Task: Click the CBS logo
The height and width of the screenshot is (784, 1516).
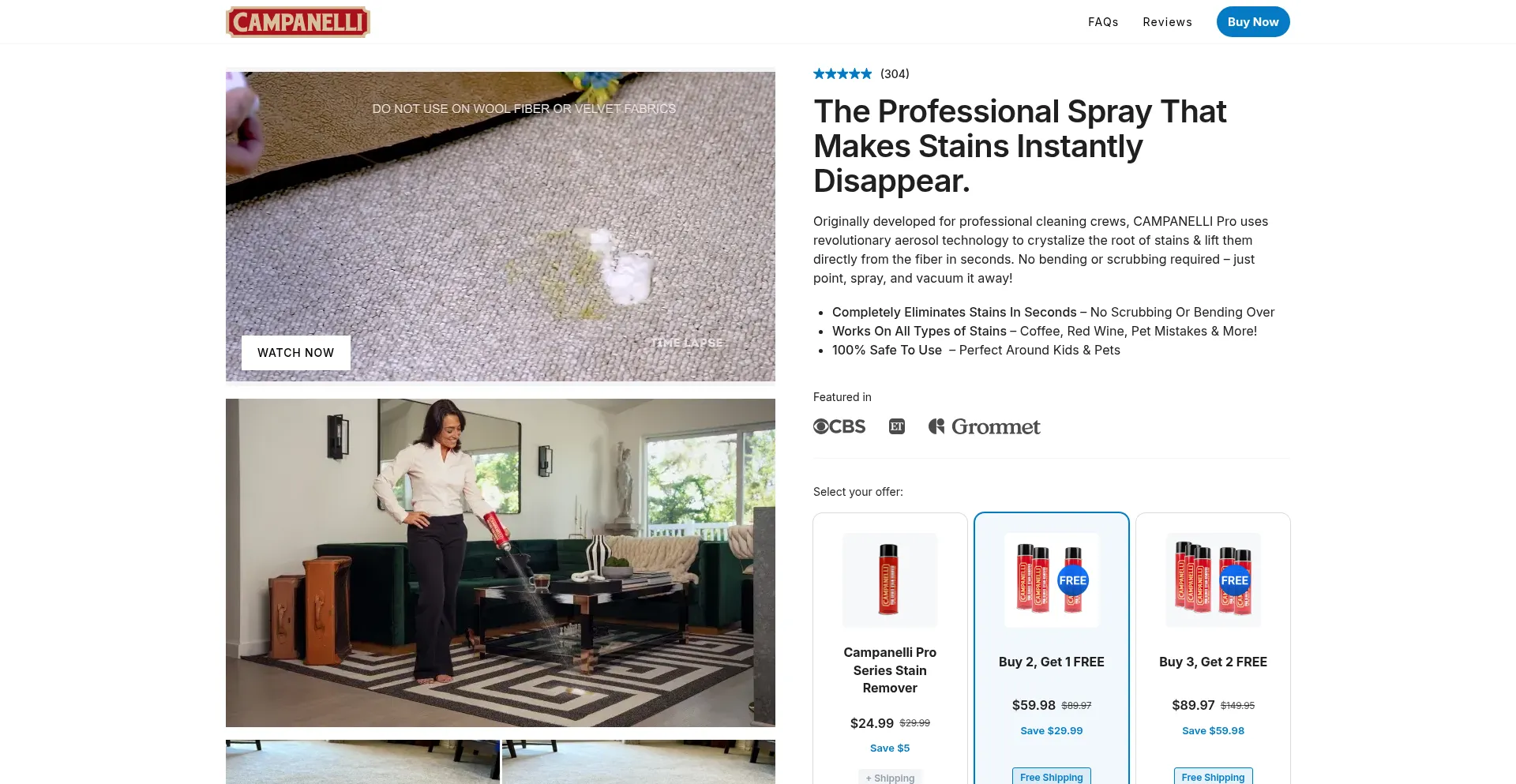Action: pyautogui.click(x=839, y=426)
